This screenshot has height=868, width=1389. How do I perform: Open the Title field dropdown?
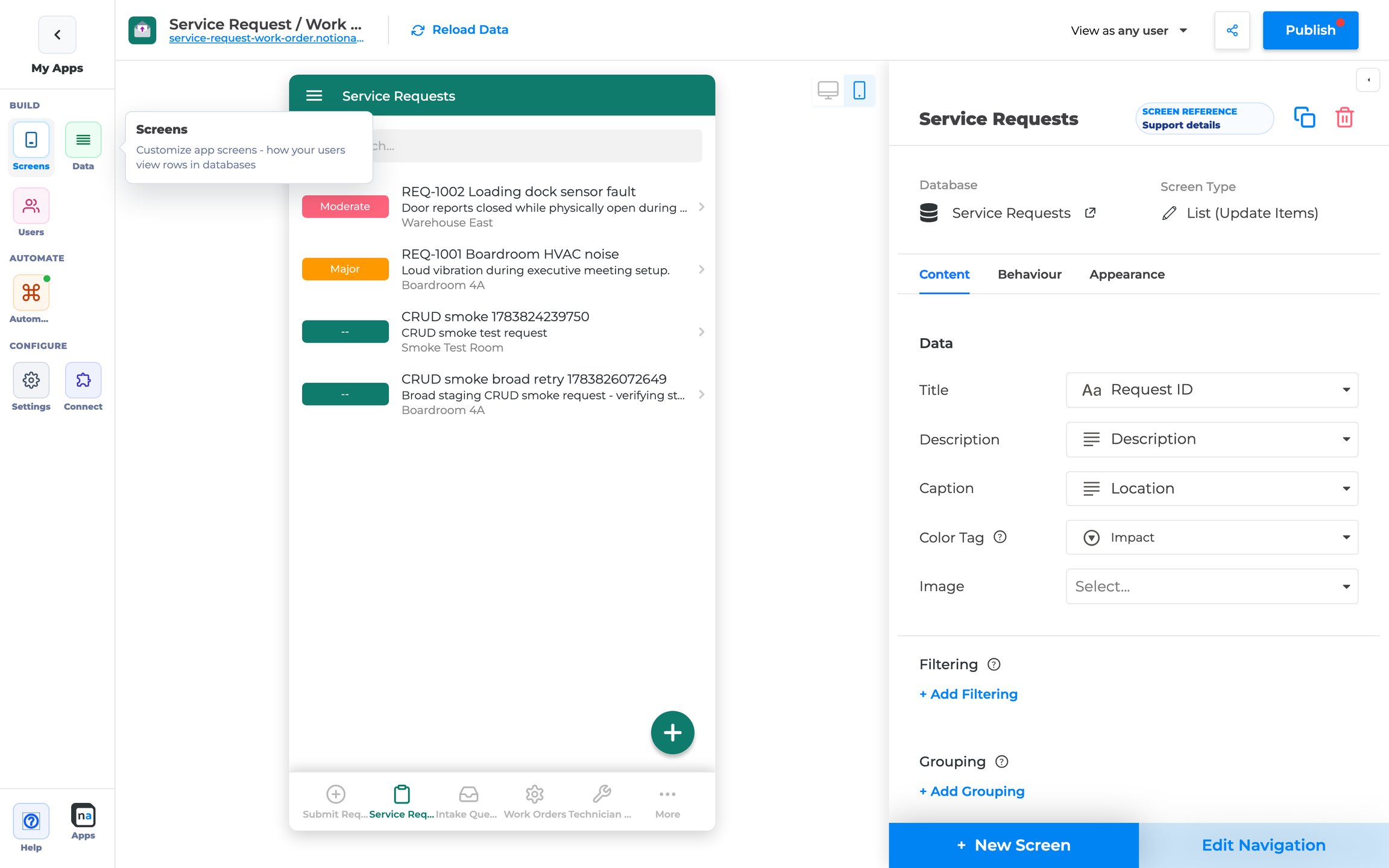point(1212,390)
